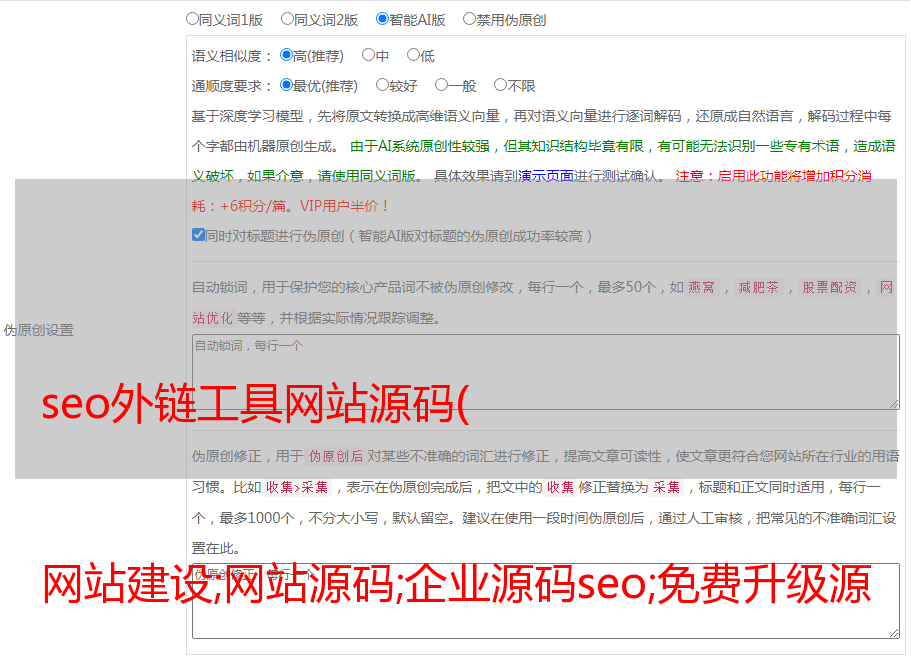Screen dimensions: 911x658
Task: Click the 伪原创设置 section label
Action: pos(39,330)
